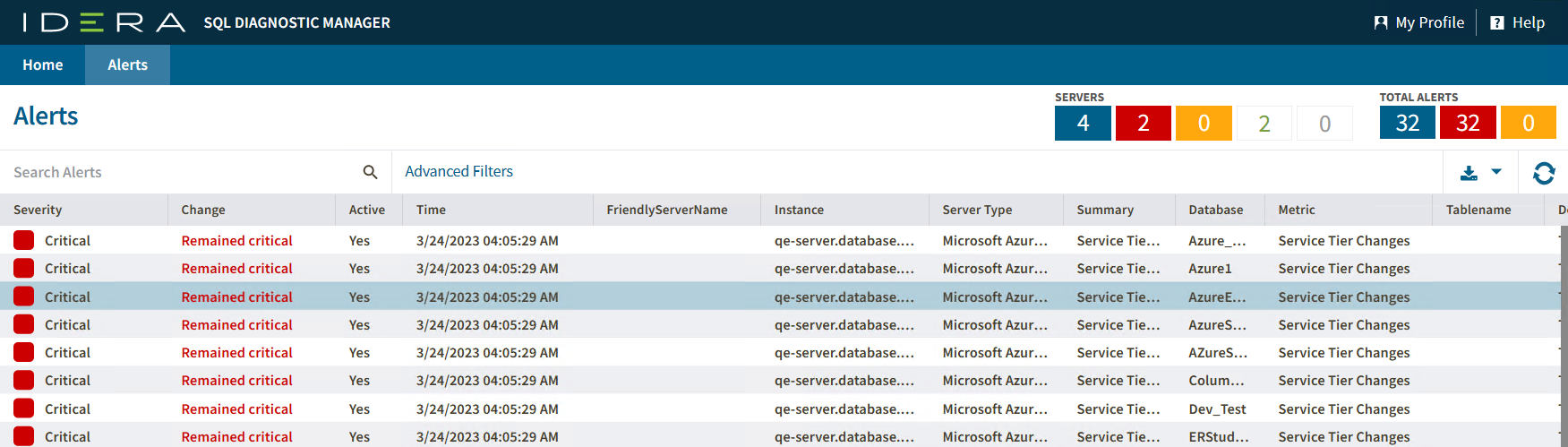Click orange warning total alerts box
Viewport: 1568px width, 447px height.
click(x=1528, y=123)
